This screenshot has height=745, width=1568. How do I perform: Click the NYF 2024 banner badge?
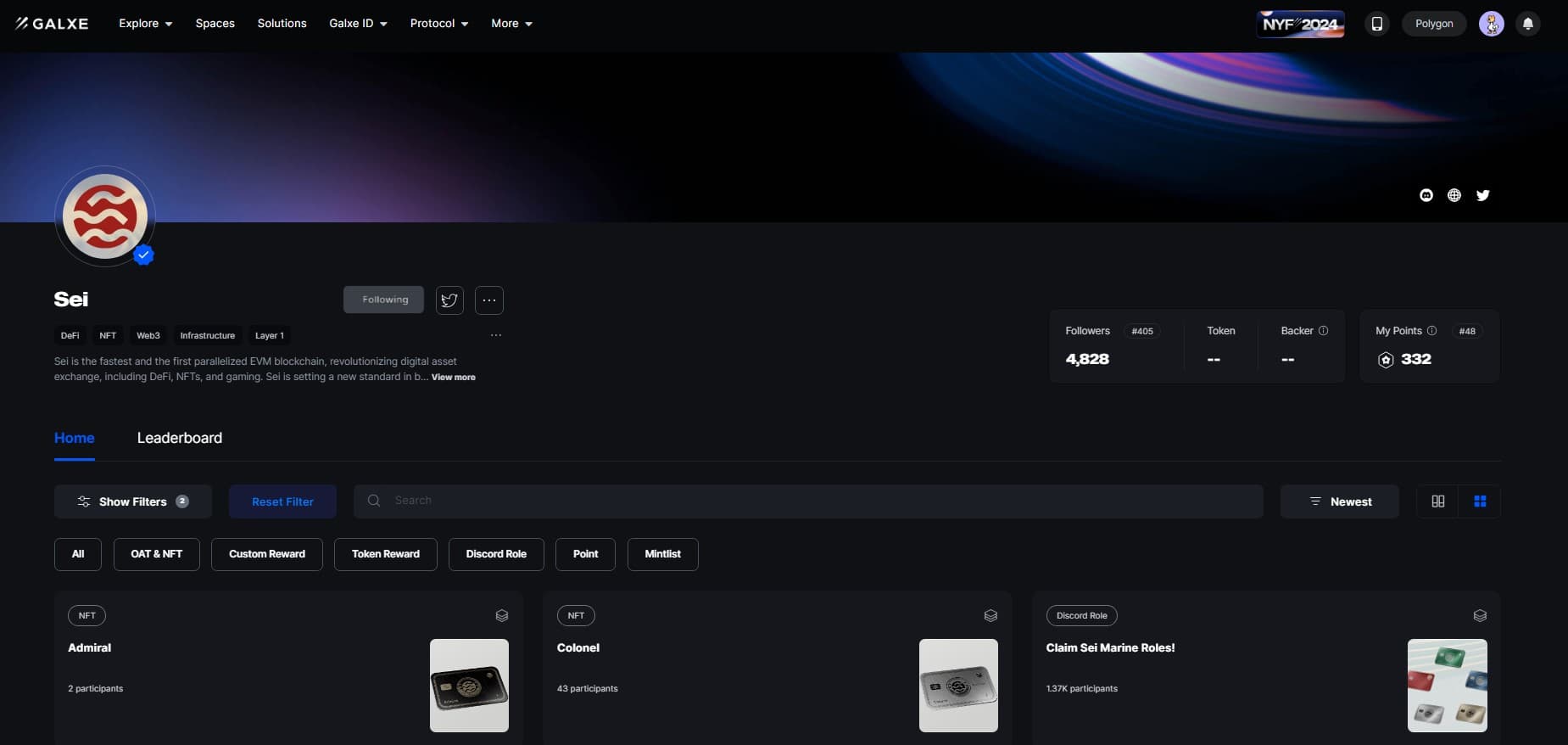(x=1300, y=24)
